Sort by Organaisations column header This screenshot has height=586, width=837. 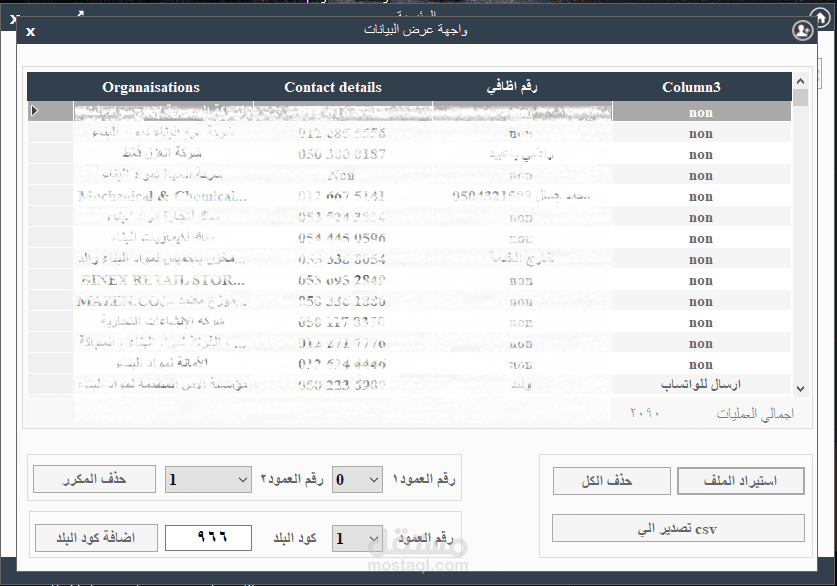point(151,87)
